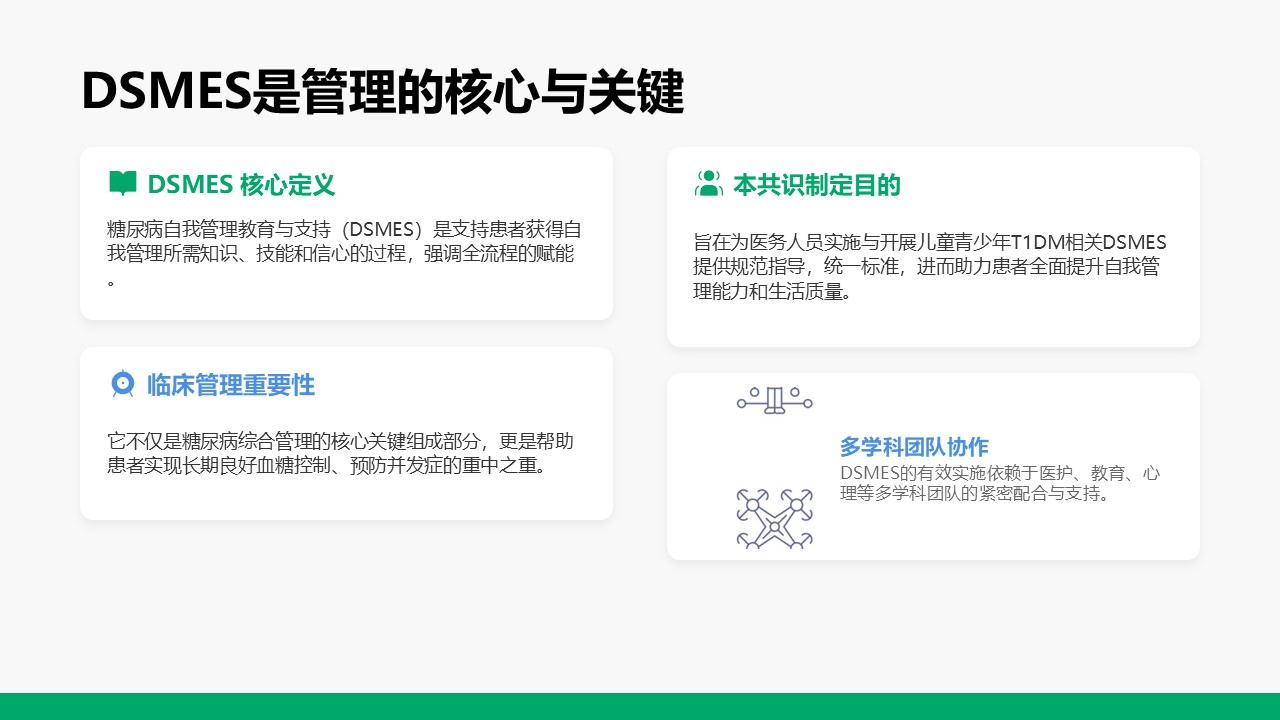Click the text line ending with 重中之重
The height and width of the screenshot is (720, 1280).
[x=328, y=466]
